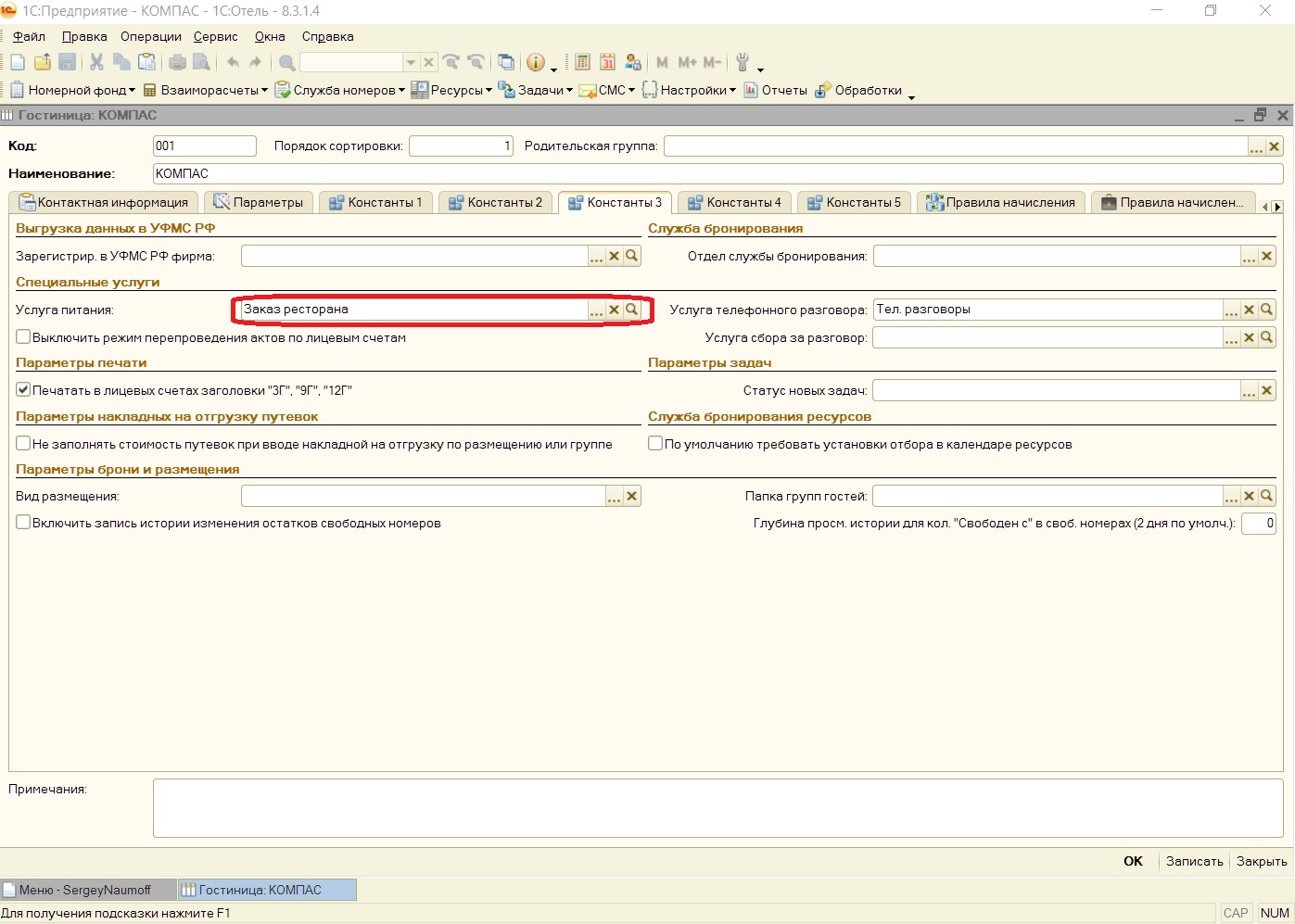Expand the Взаиморасчеты menu
This screenshot has width=1295, height=924.
pos(206,90)
